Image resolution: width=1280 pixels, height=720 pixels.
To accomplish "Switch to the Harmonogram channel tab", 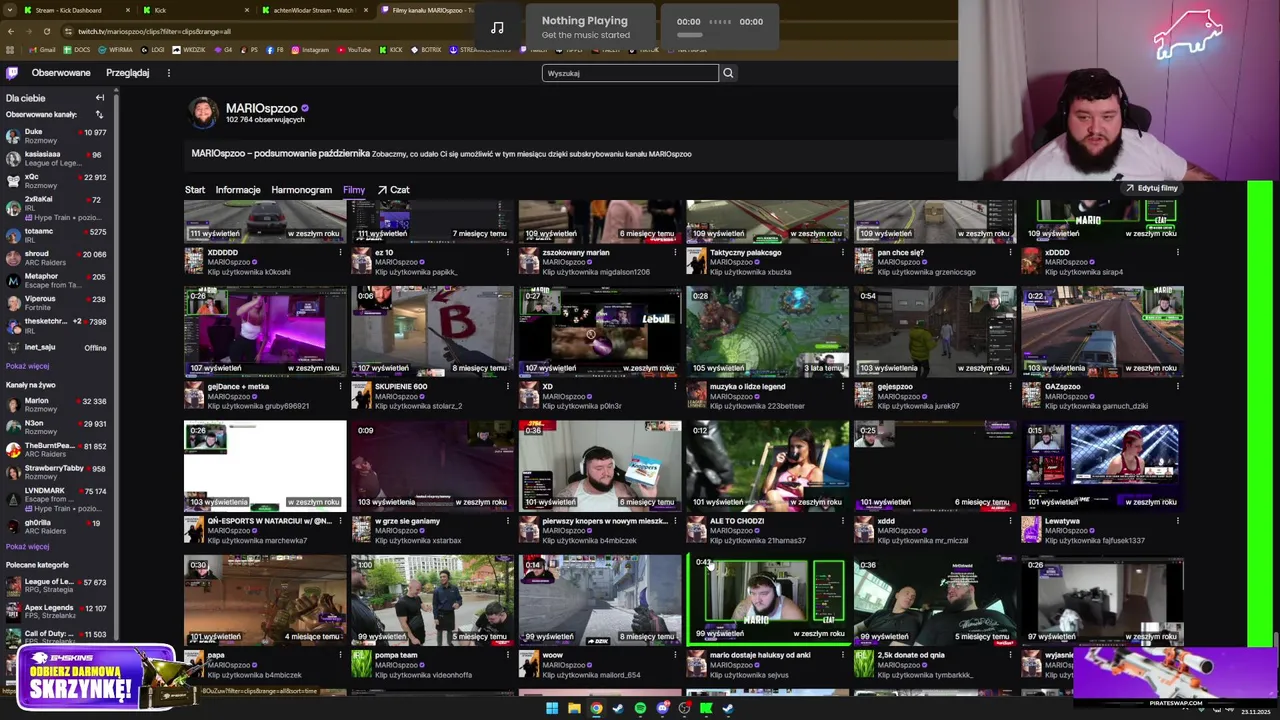I will coord(301,190).
